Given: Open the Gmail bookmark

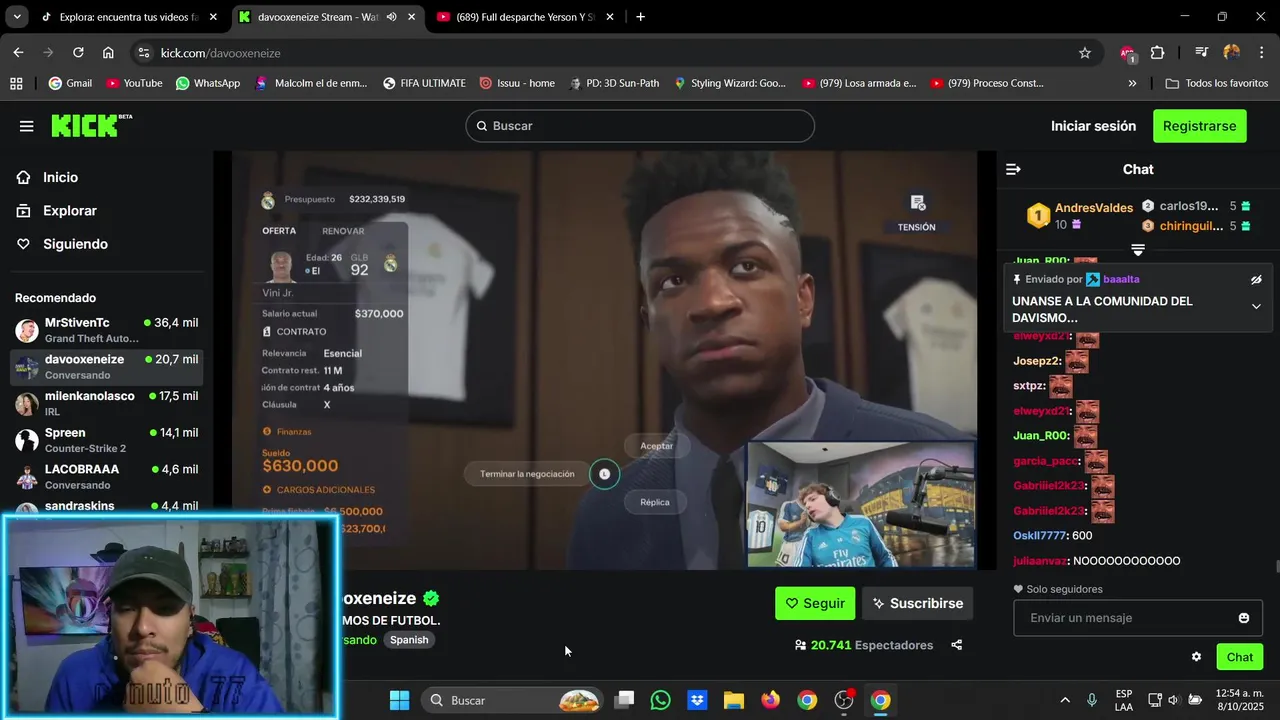Looking at the screenshot, I should [x=70, y=83].
